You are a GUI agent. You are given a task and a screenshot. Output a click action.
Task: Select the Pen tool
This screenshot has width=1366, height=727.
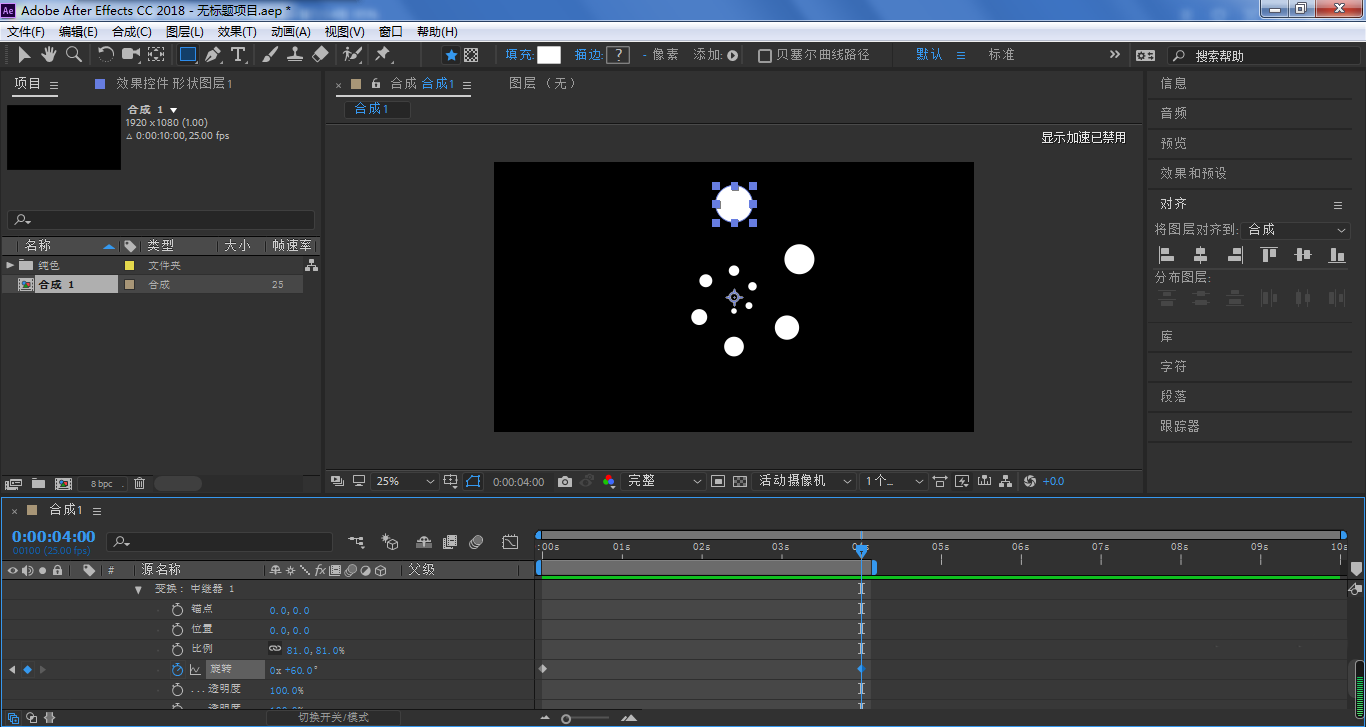213,55
